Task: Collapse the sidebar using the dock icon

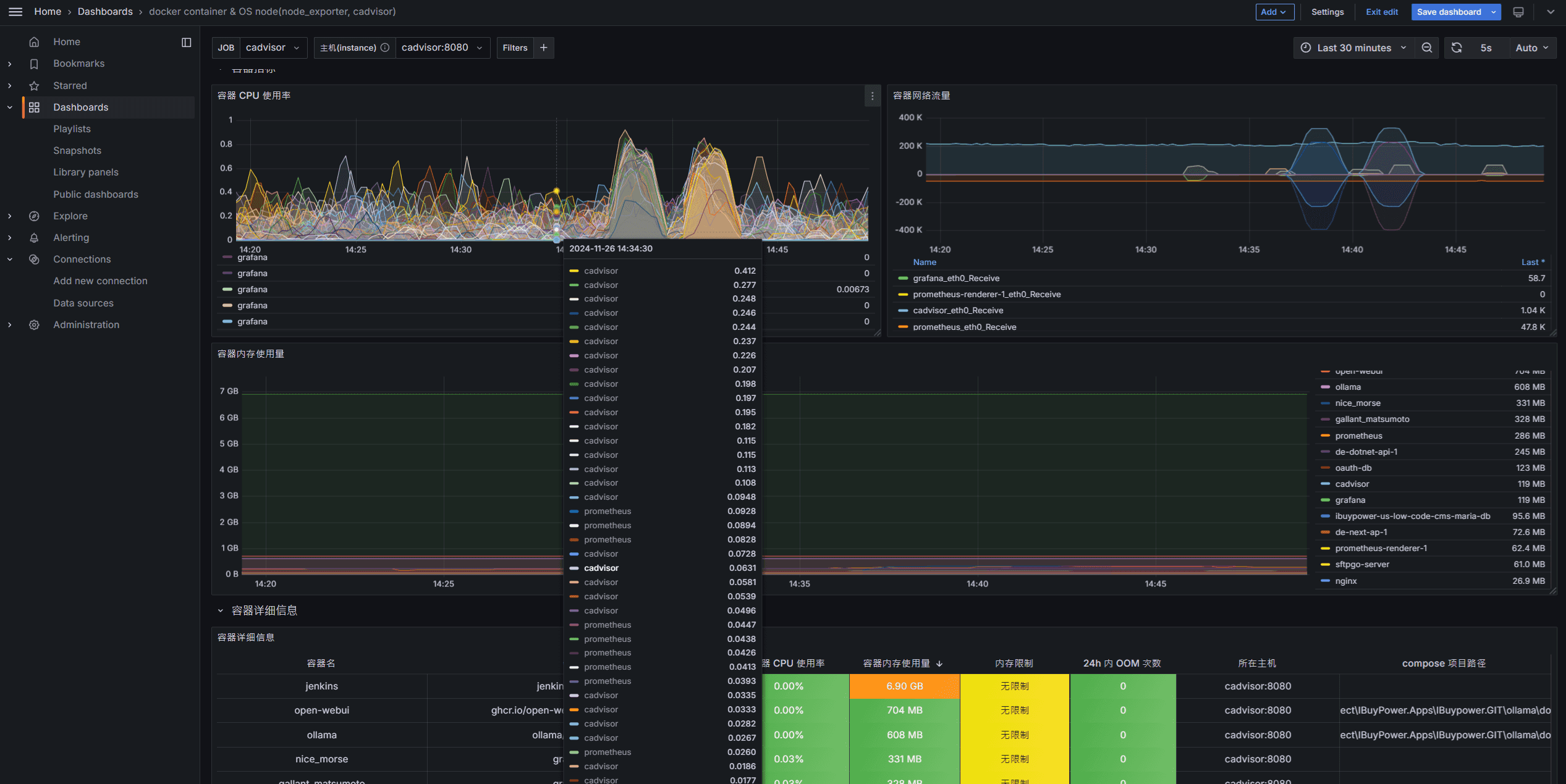Action: pos(185,42)
